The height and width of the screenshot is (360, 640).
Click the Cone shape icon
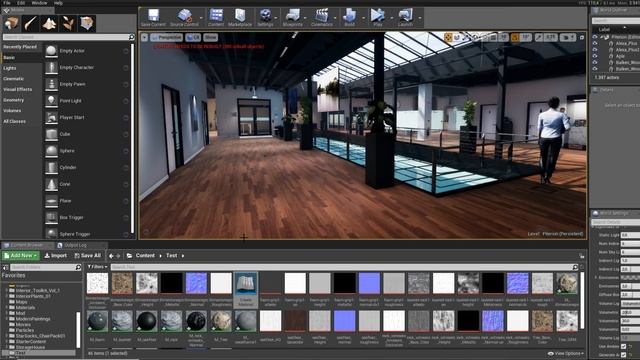click(51, 184)
